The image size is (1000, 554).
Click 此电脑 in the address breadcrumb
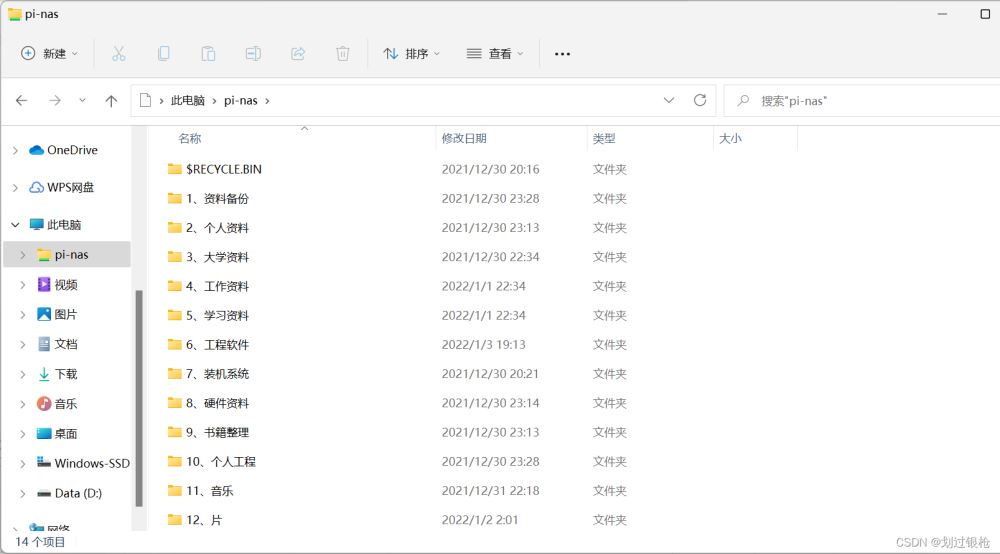click(187, 101)
